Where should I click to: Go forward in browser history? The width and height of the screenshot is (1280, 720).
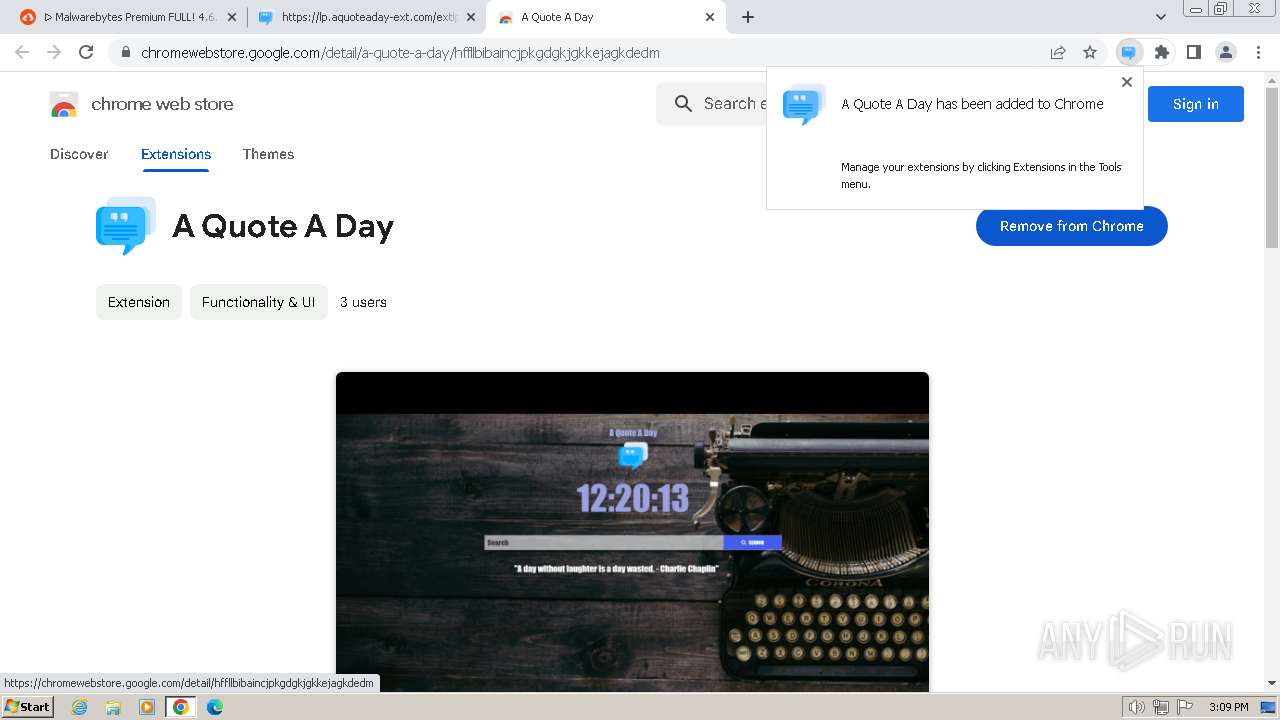54,52
